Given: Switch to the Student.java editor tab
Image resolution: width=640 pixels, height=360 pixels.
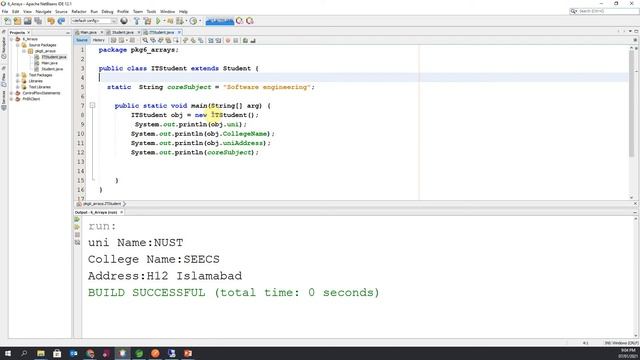Looking at the screenshot, I should (123, 32).
